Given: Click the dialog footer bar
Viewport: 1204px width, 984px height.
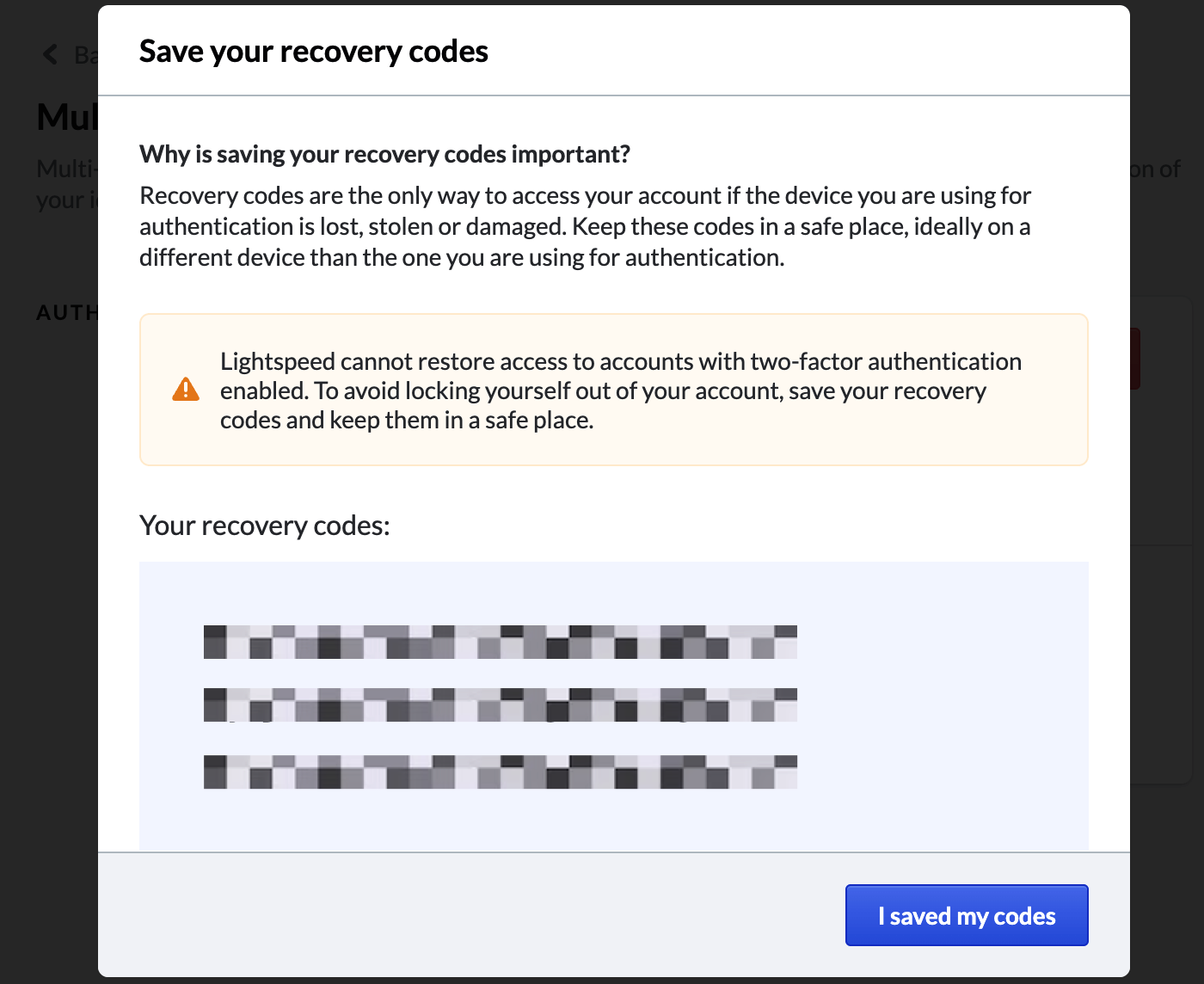Looking at the screenshot, I should point(430,915).
